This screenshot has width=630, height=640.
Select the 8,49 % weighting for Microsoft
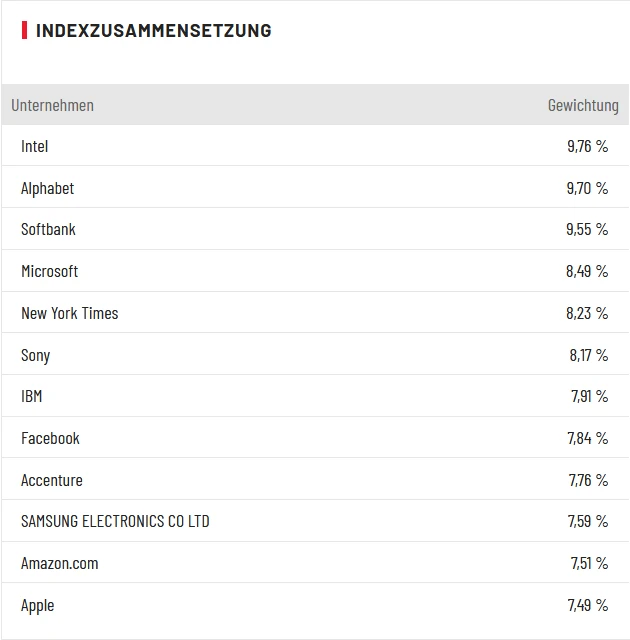point(587,271)
